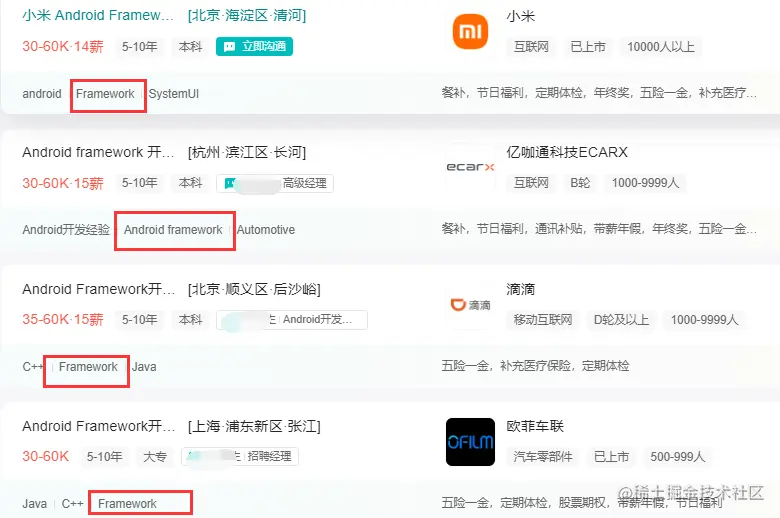The image size is (780, 518).
Task: Click the 餐补, 节日福利, 通讯补贴 benefits text
Action: coord(599,229)
